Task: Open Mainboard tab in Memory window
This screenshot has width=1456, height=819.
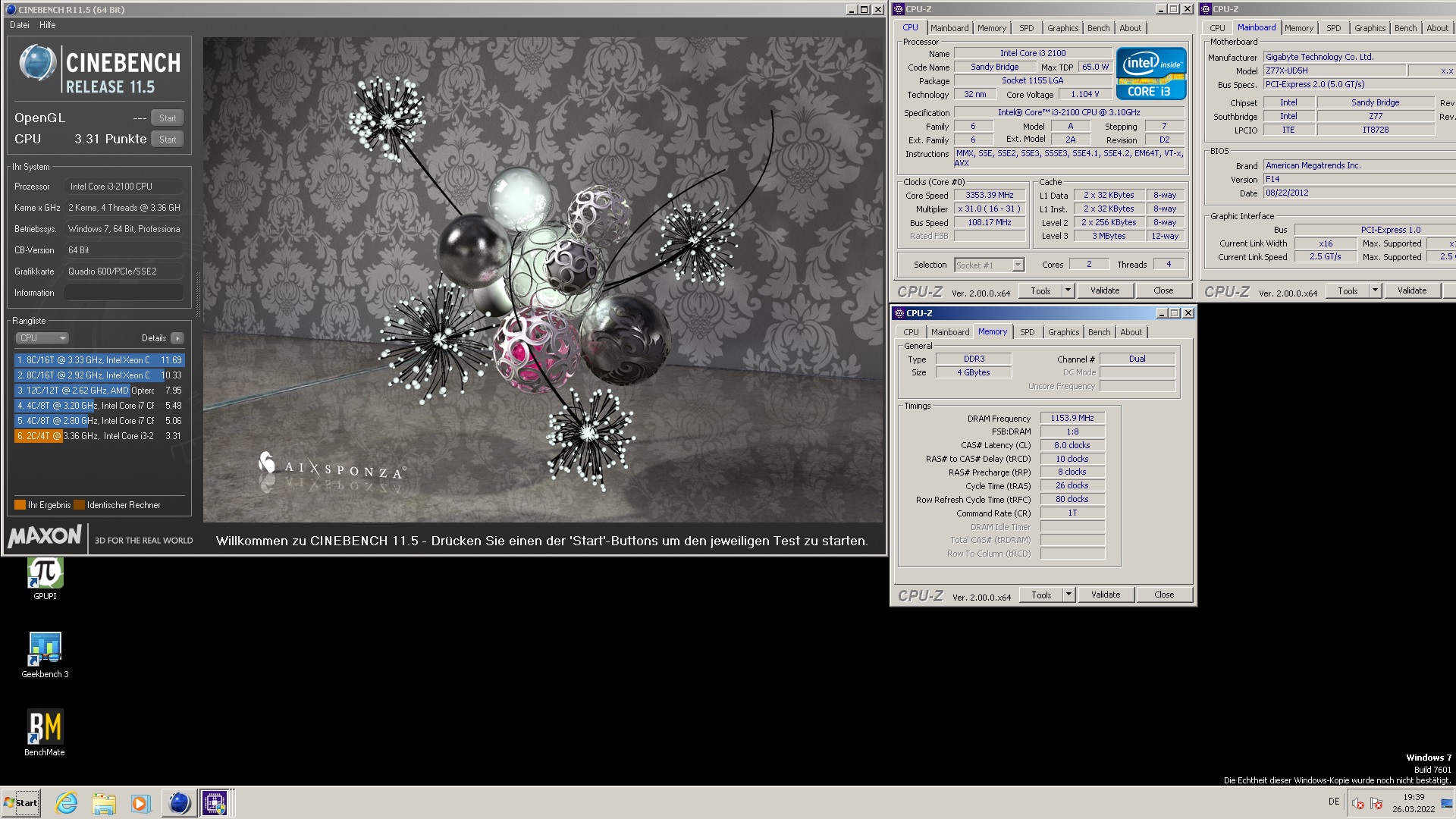Action: point(950,332)
